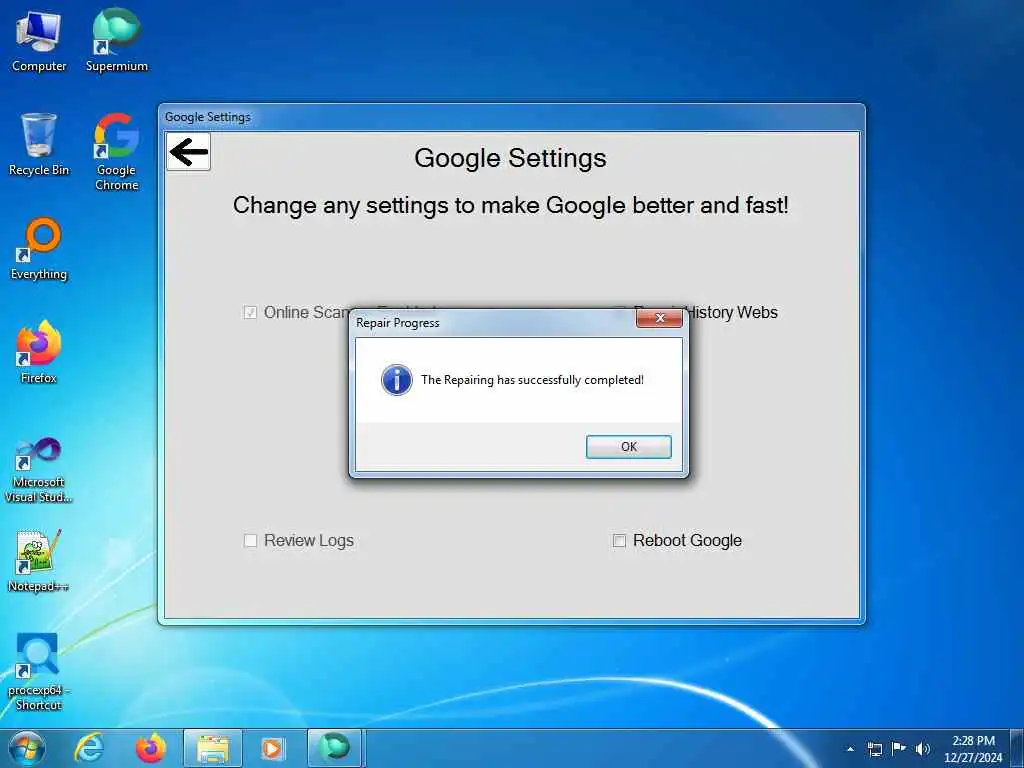This screenshot has width=1024, height=768.
Task: Click the Repair Progress title bar
Action: (493, 323)
